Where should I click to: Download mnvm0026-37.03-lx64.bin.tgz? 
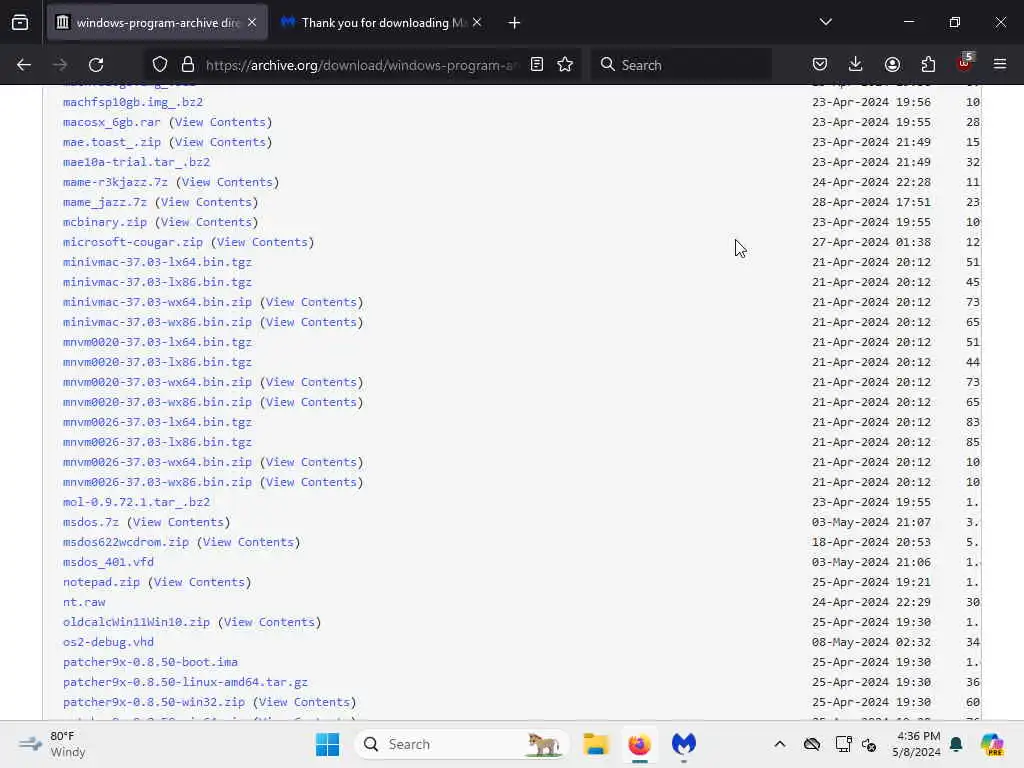tap(157, 423)
